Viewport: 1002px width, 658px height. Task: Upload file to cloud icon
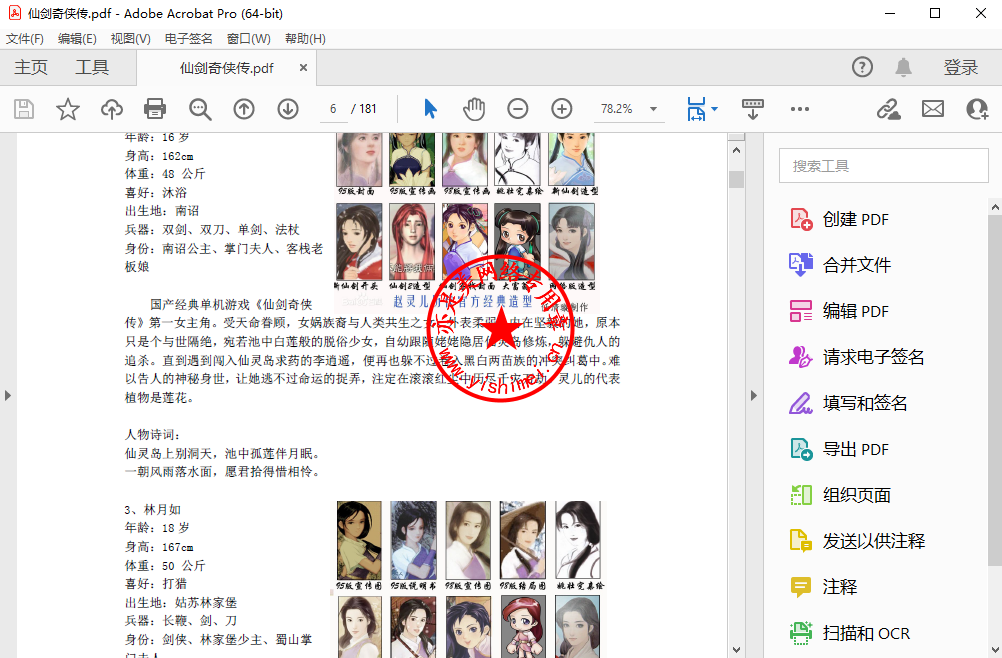click(x=112, y=109)
